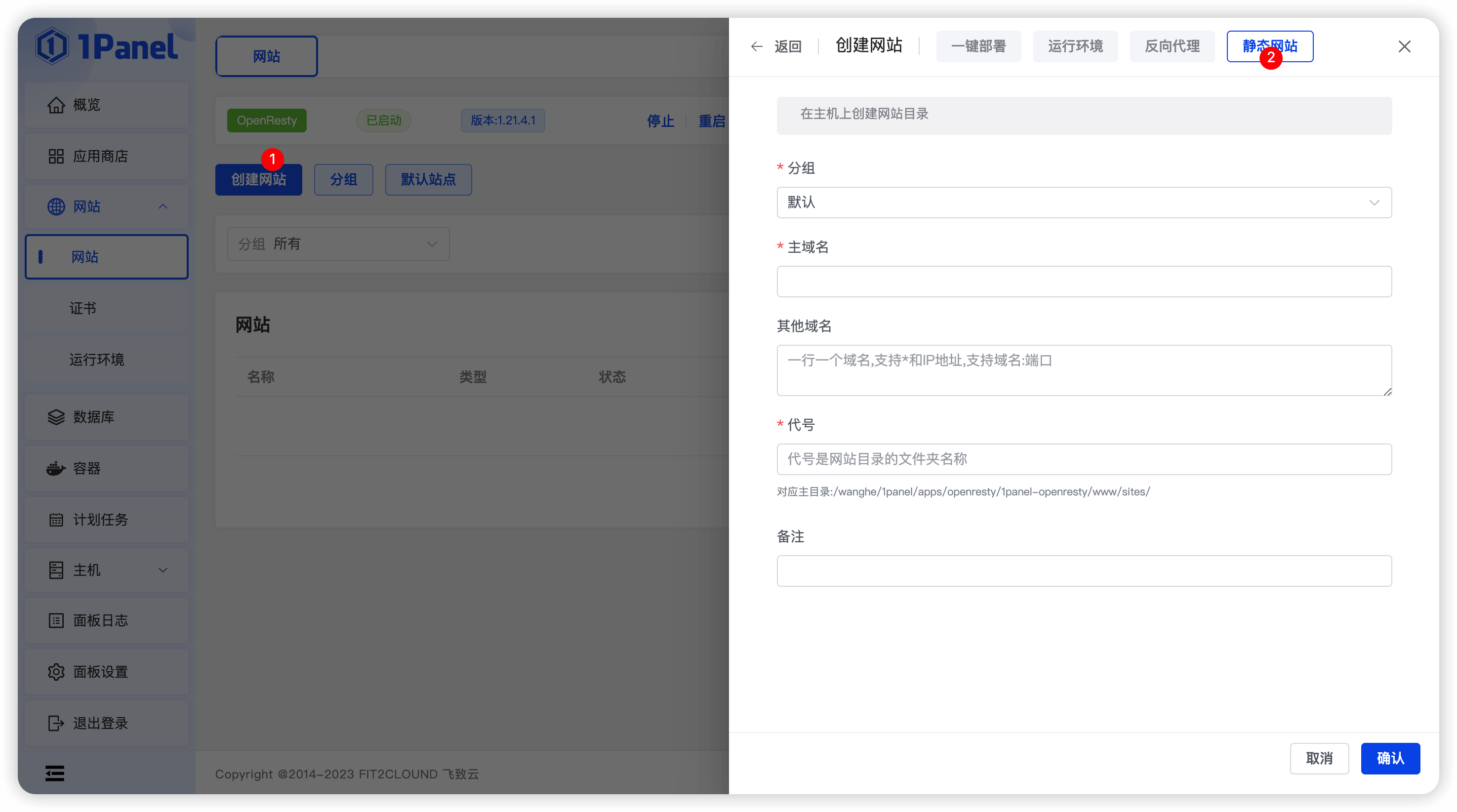Image resolution: width=1457 pixels, height=812 pixels.
Task: Switch to the 反向代理 tab
Action: point(1172,46)
